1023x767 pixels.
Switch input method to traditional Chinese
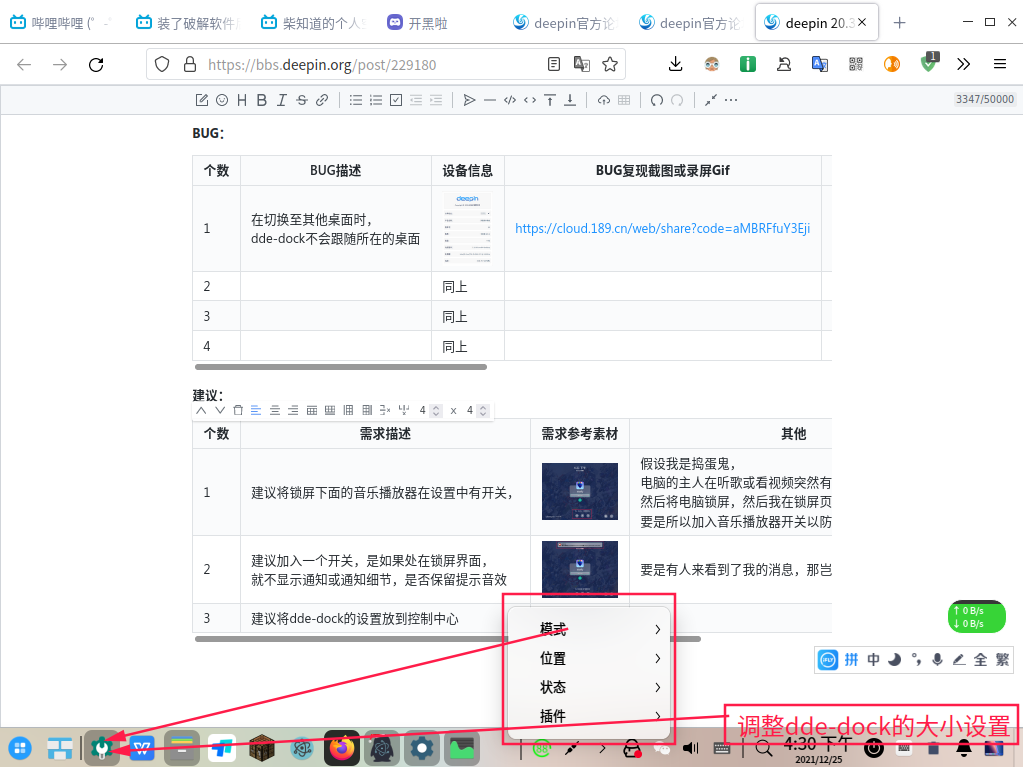[x=1003, y=660]
